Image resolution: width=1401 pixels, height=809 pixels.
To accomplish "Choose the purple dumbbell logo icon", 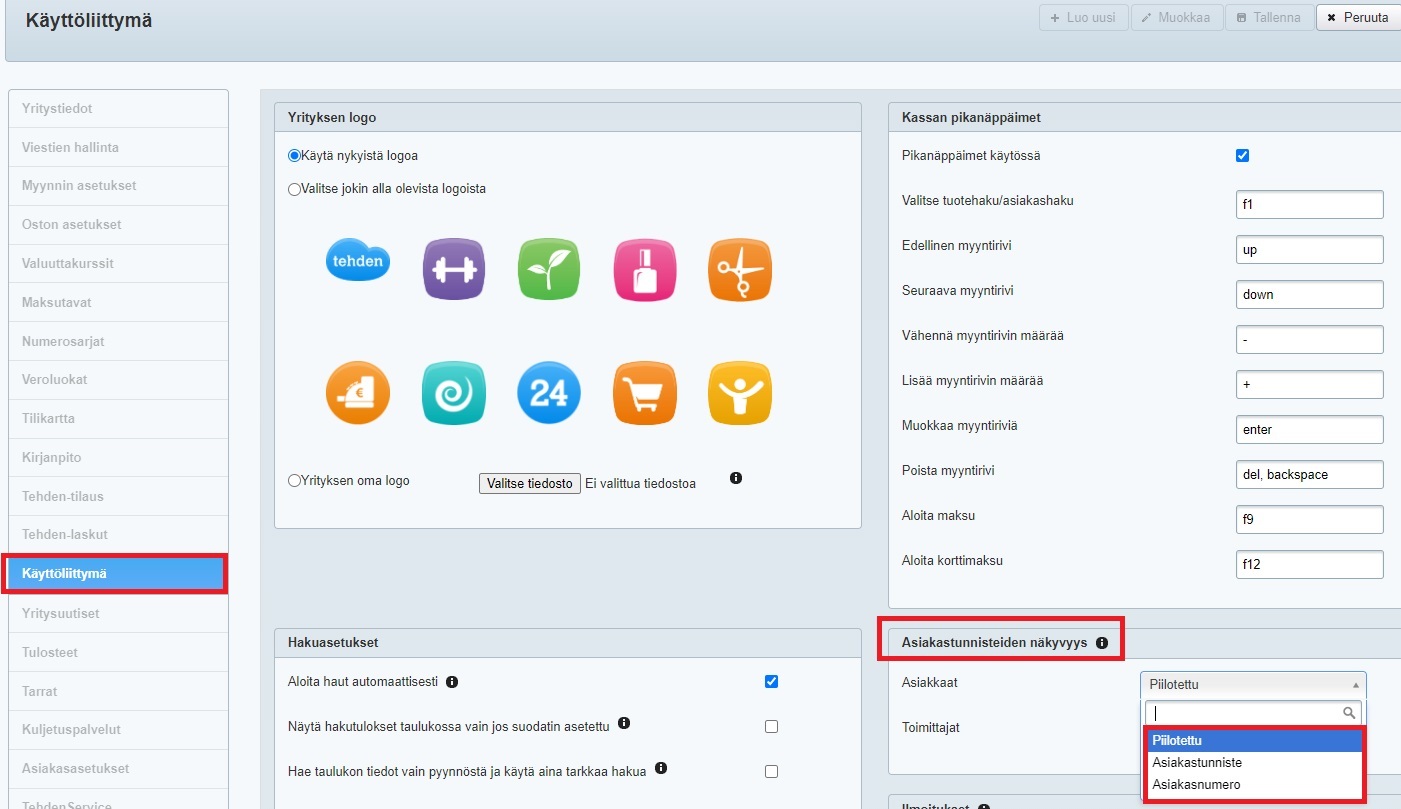I will [x=453, y=269].
